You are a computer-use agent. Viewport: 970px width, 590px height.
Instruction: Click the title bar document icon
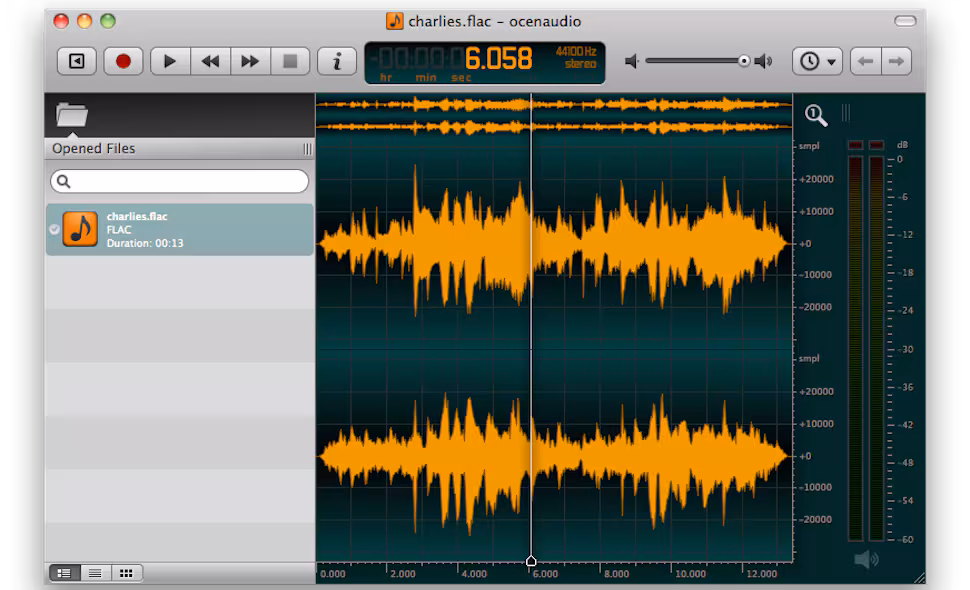(x=395, y=21)
